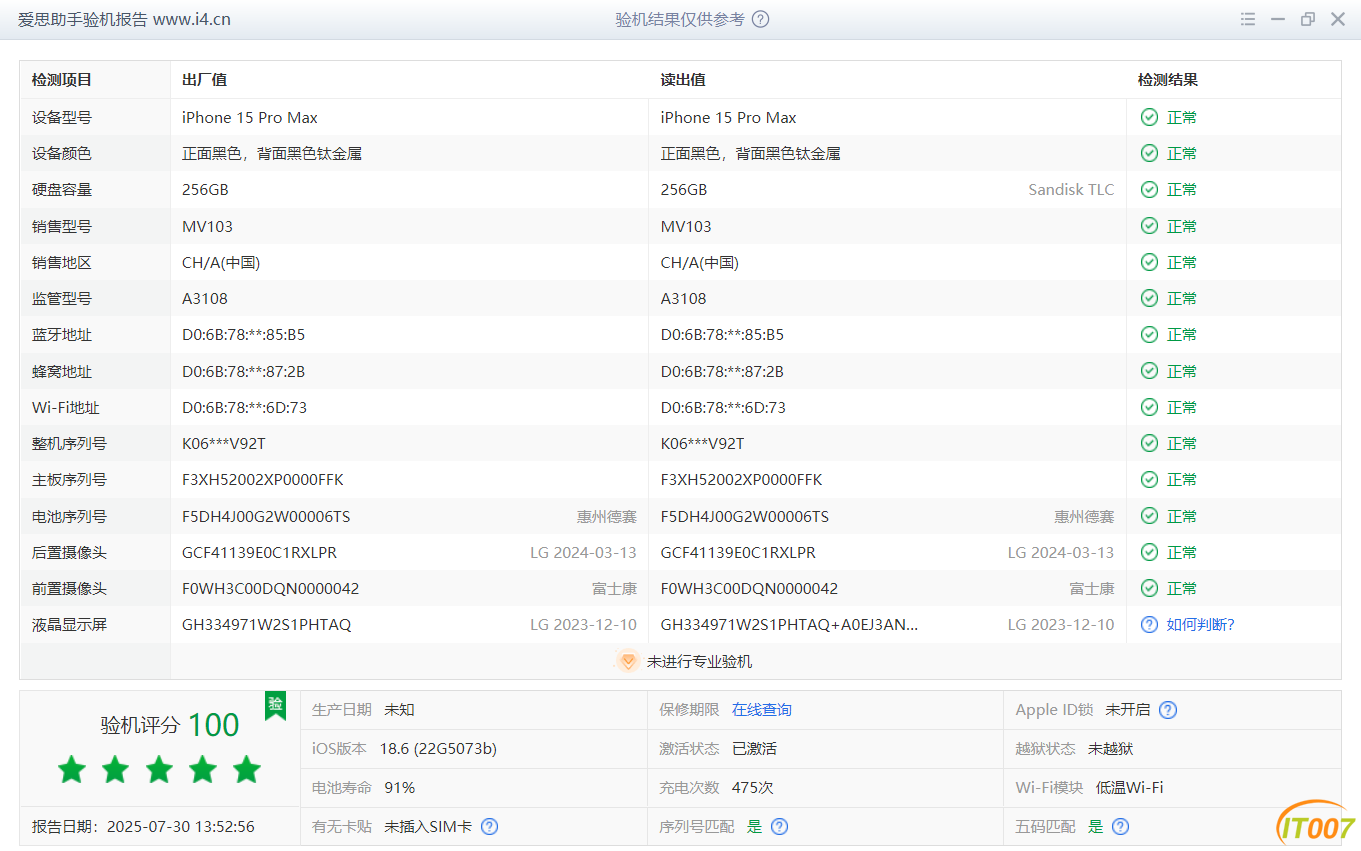The height and width of the screenshot is (851, 1361).
Task: Click help icon next to 五码匹配
Action: 1121,827
